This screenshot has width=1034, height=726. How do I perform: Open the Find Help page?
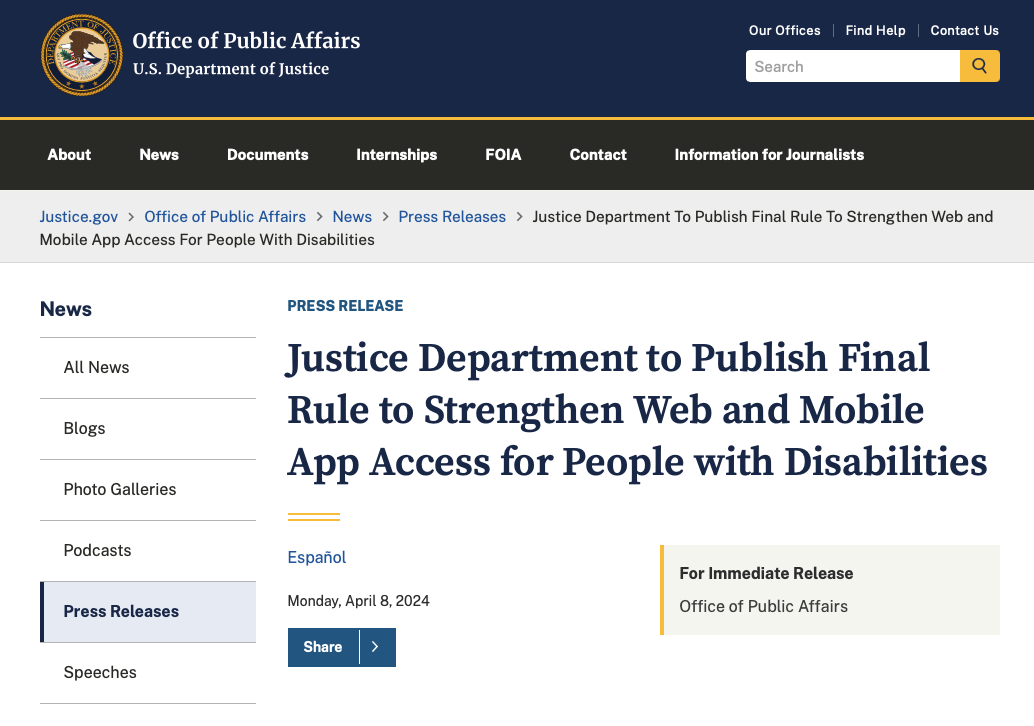(x=875, y=30)
